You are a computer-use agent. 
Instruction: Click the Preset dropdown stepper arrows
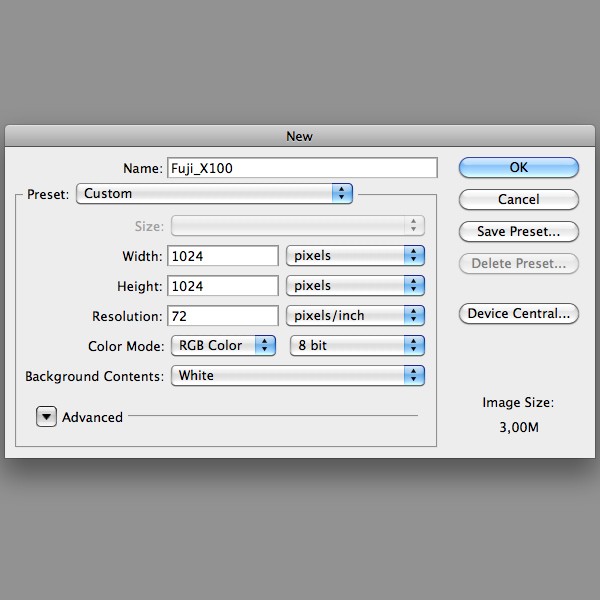(x=342, y=194)
